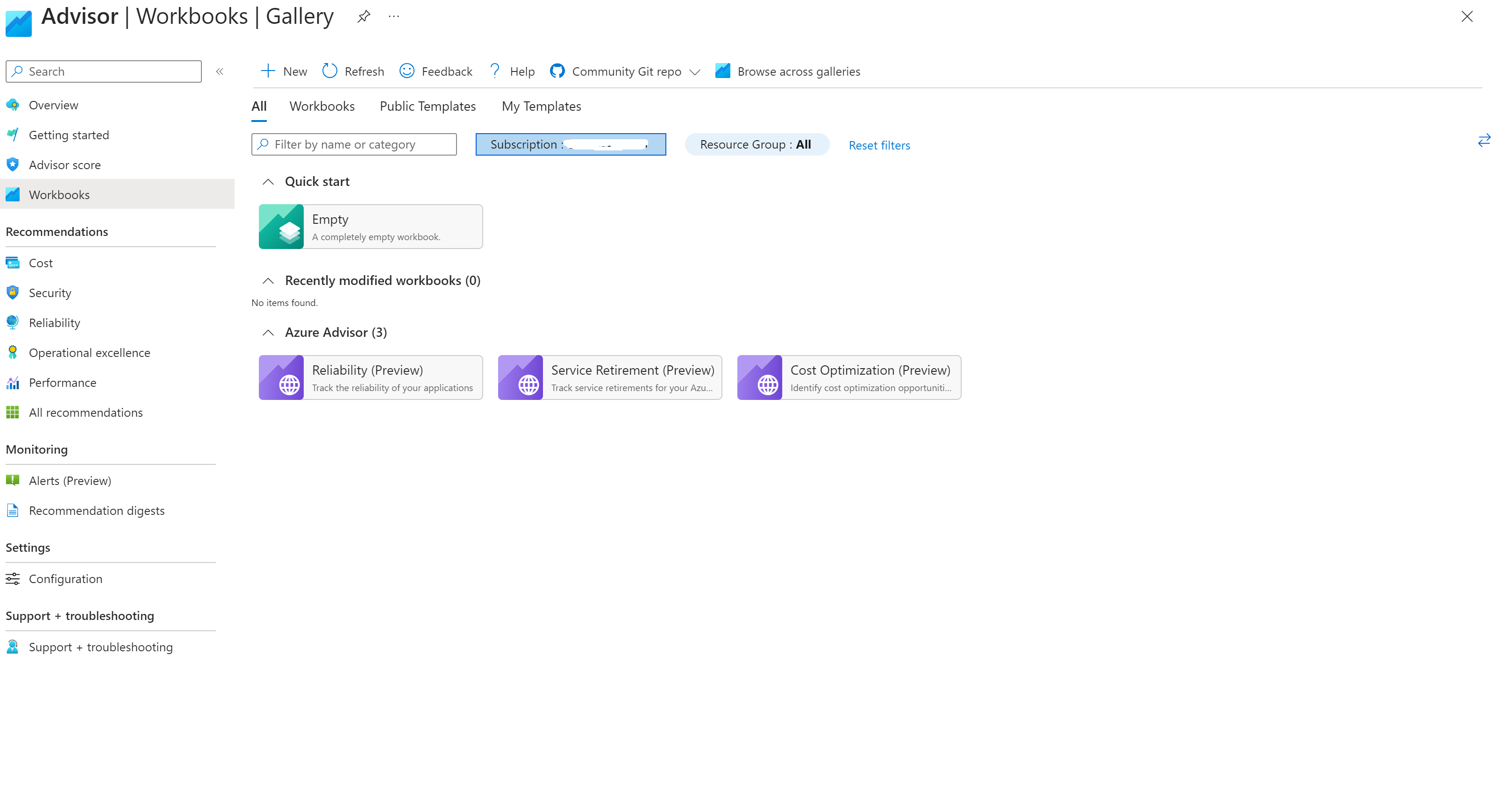The image size is (1492, 812).
Task: Click the Refresh toolbar icon
Action: click(329, 71)
